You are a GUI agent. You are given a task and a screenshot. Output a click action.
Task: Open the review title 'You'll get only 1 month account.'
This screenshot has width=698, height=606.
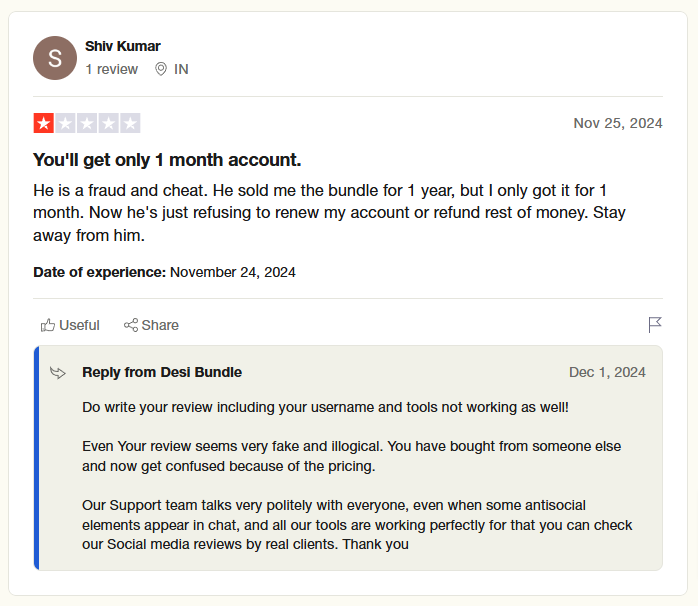coord(167,160)
